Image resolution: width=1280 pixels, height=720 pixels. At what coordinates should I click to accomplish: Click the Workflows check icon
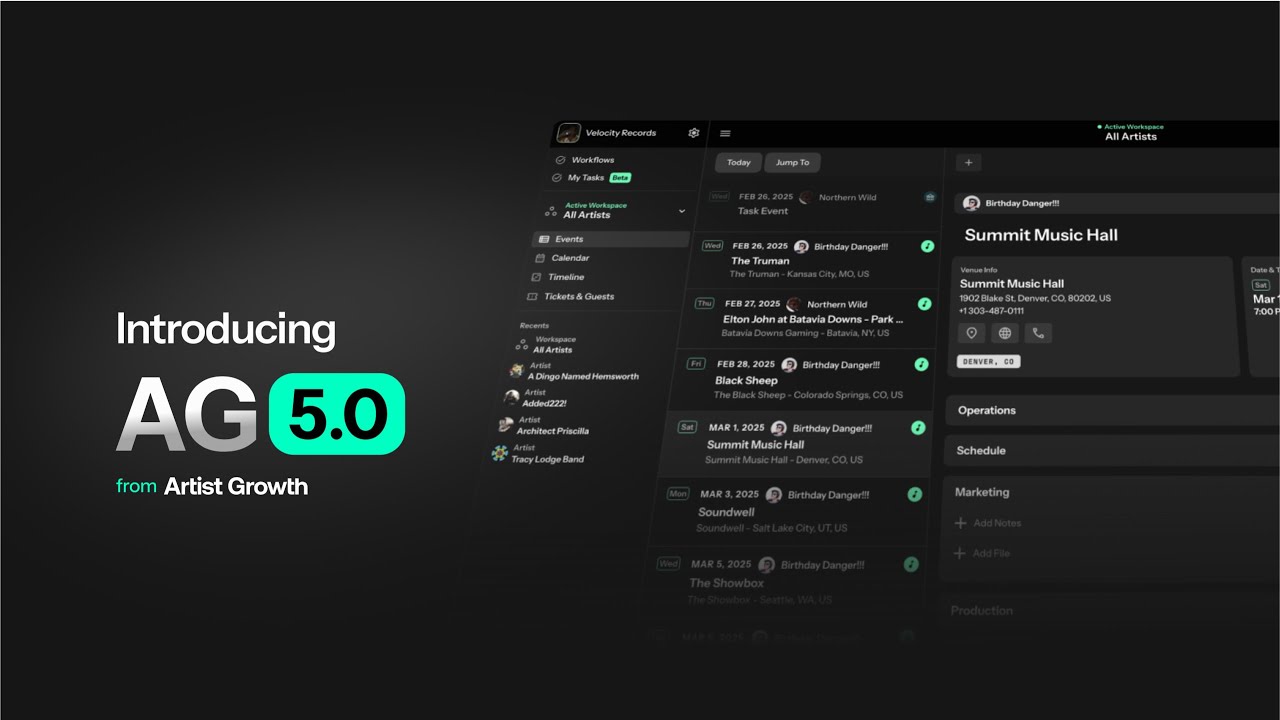[x=560, y=160]
